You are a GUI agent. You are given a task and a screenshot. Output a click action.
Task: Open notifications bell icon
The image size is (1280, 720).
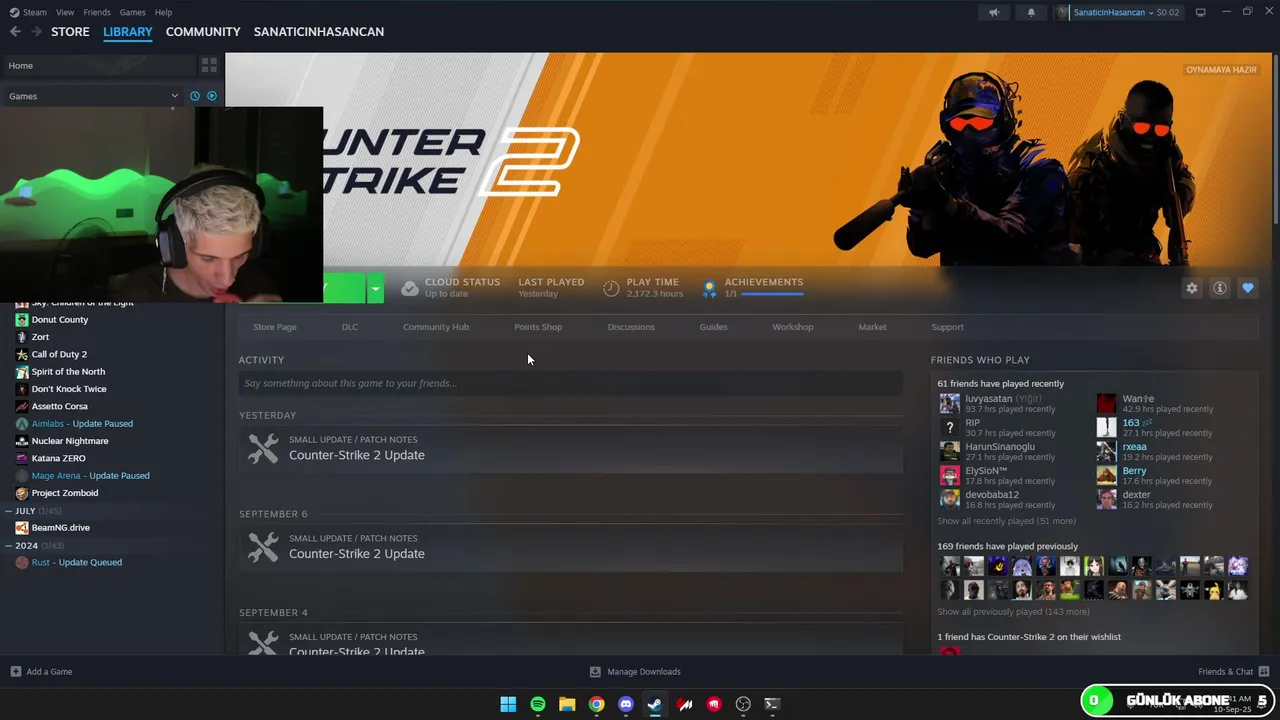pos(1031,12)
